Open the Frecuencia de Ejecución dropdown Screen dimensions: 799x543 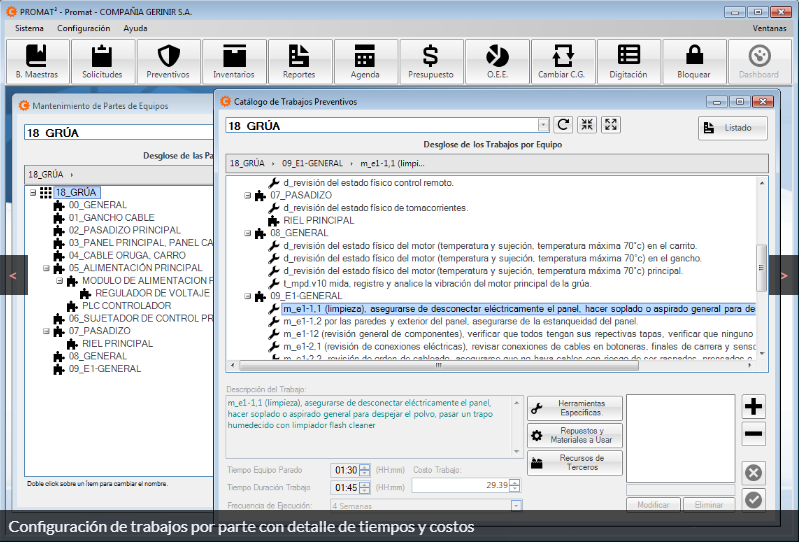click(516, 505)
